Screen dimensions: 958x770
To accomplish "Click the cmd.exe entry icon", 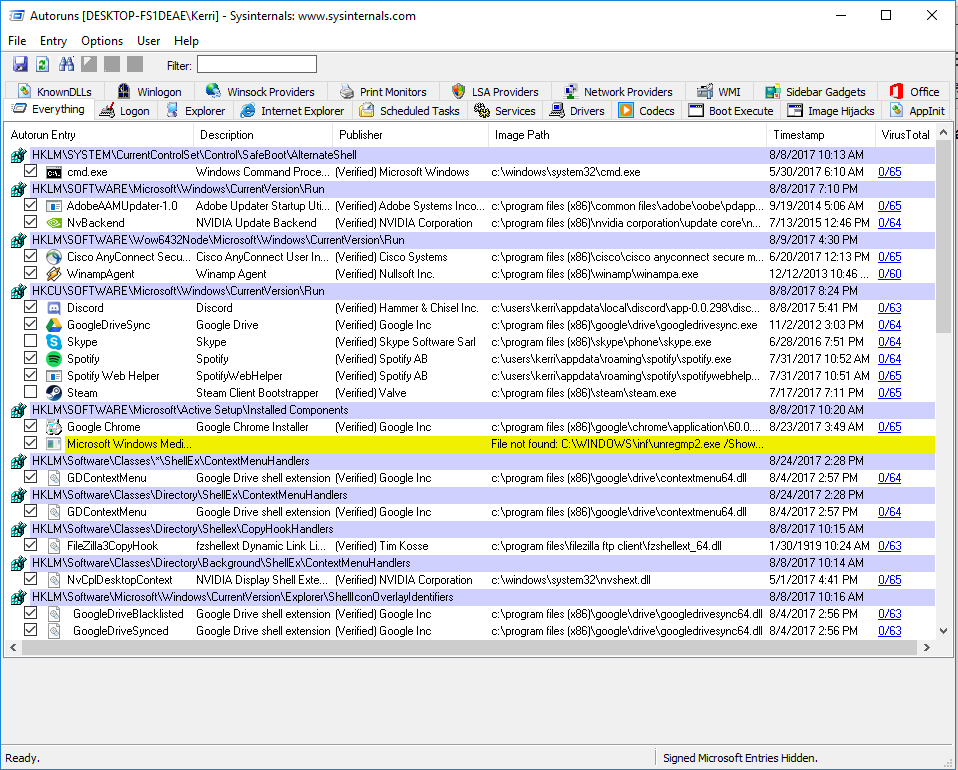I will pyautogui.click(x=54, y=172).
